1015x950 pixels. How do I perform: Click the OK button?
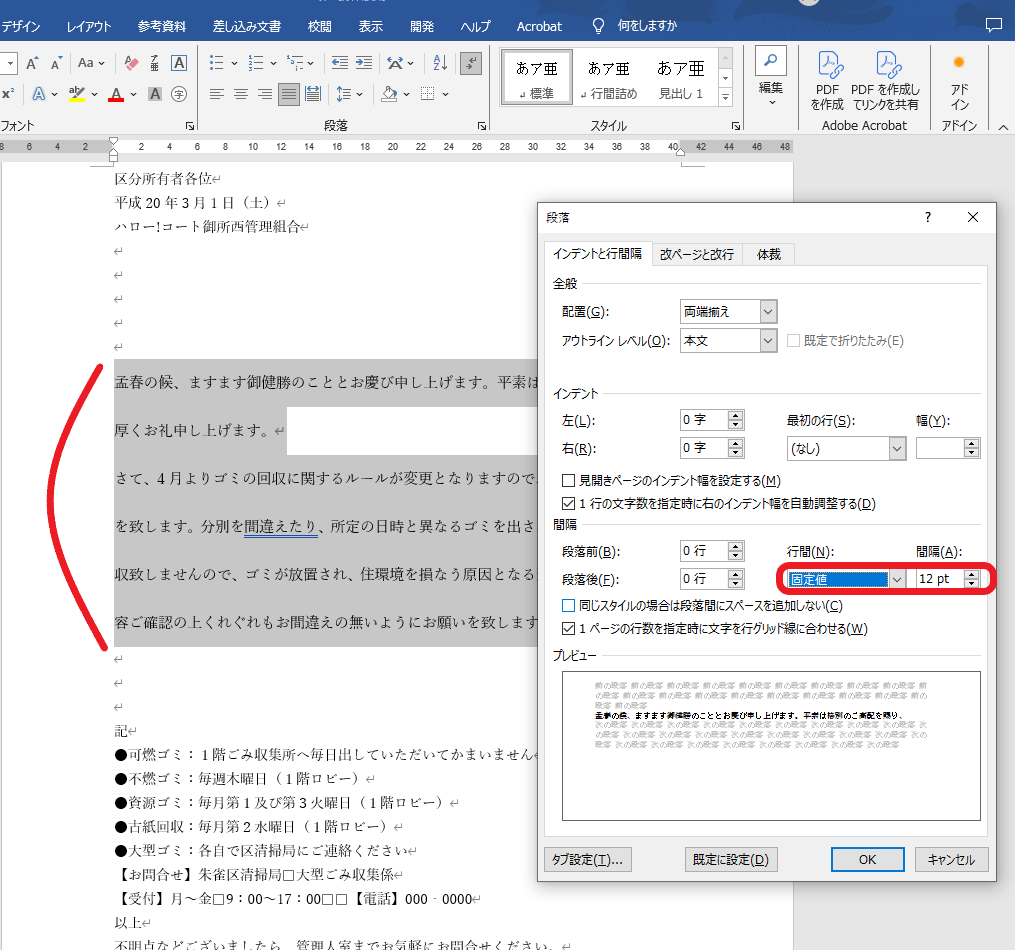[x=867, y=859]
